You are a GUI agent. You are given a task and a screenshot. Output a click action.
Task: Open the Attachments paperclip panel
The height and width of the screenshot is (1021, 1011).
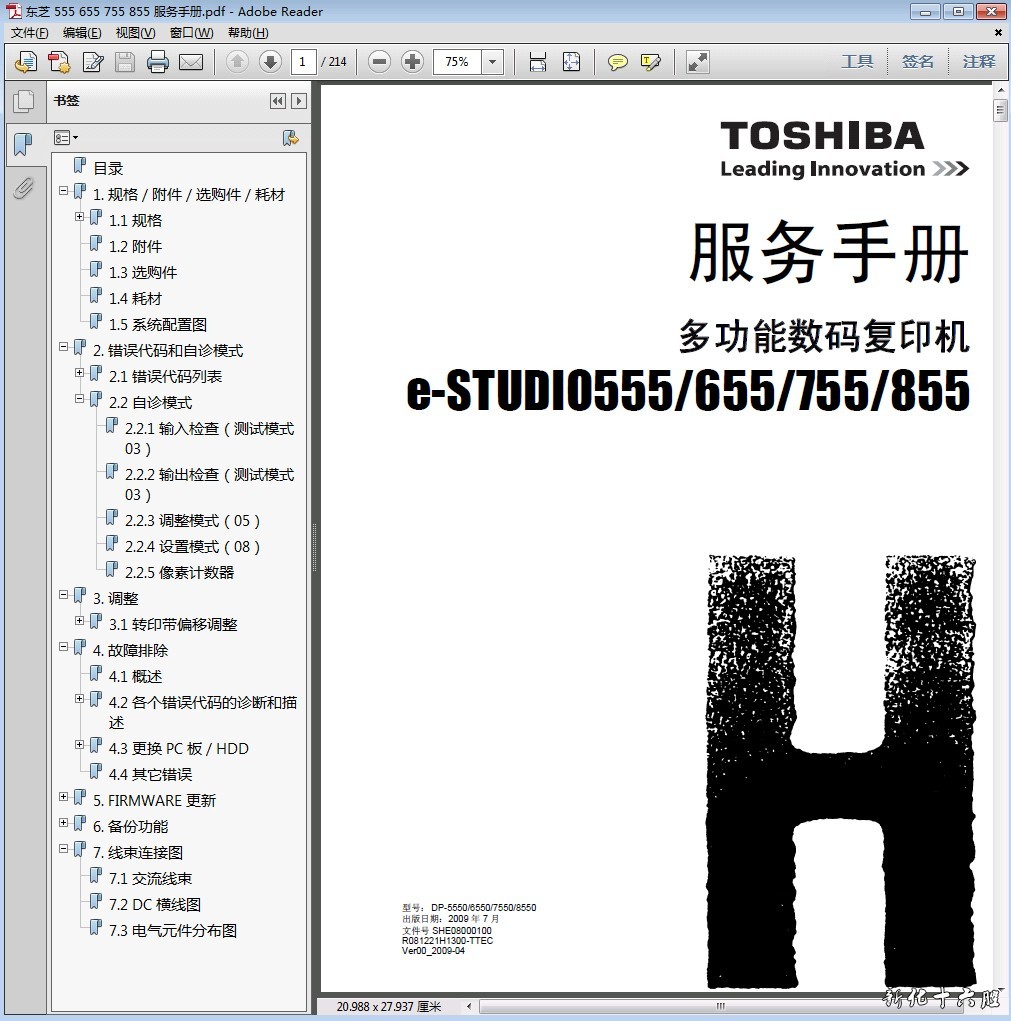pyautogui.click(x=23, y=188)
